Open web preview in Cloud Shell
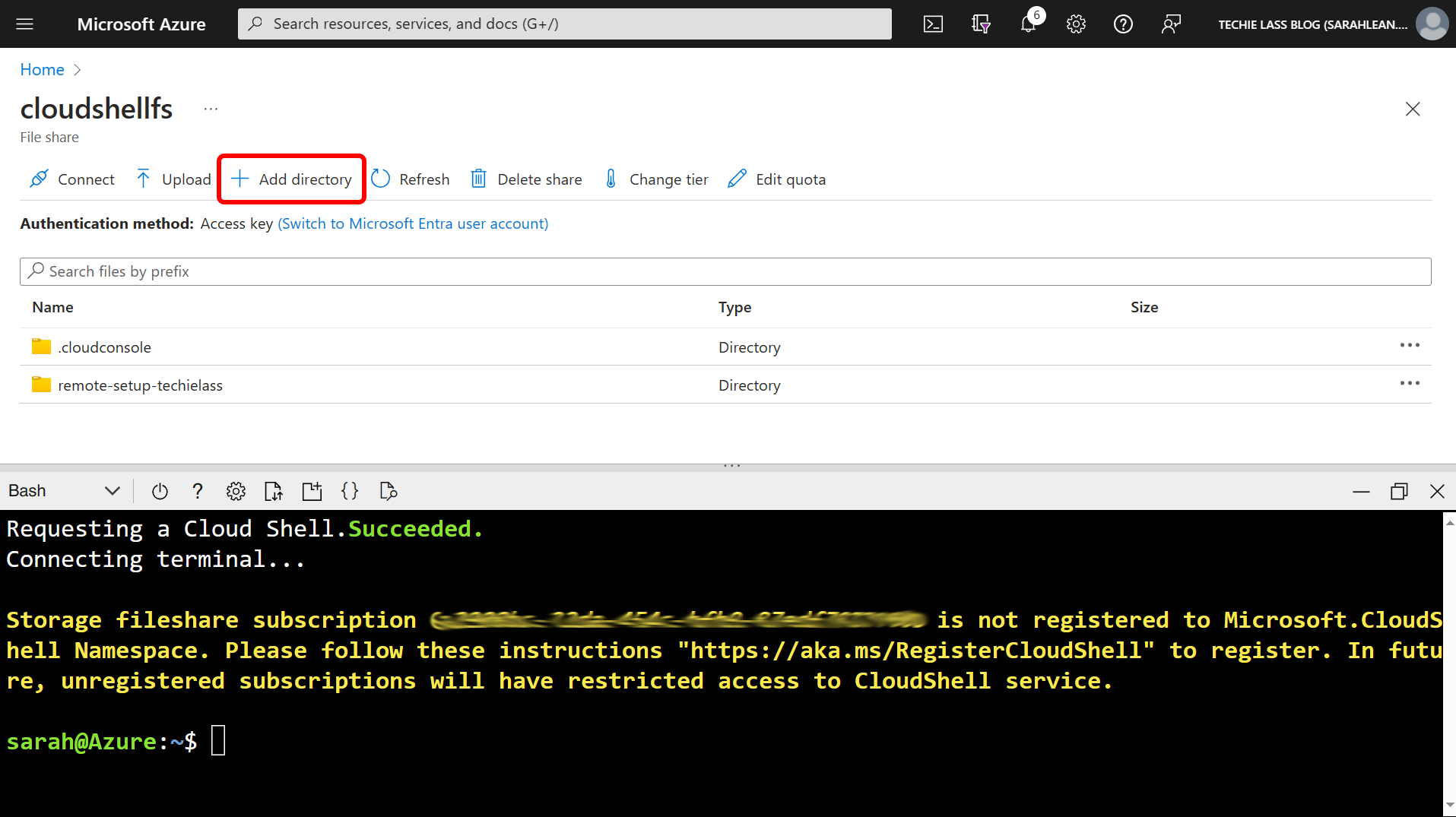 point(388,490)
